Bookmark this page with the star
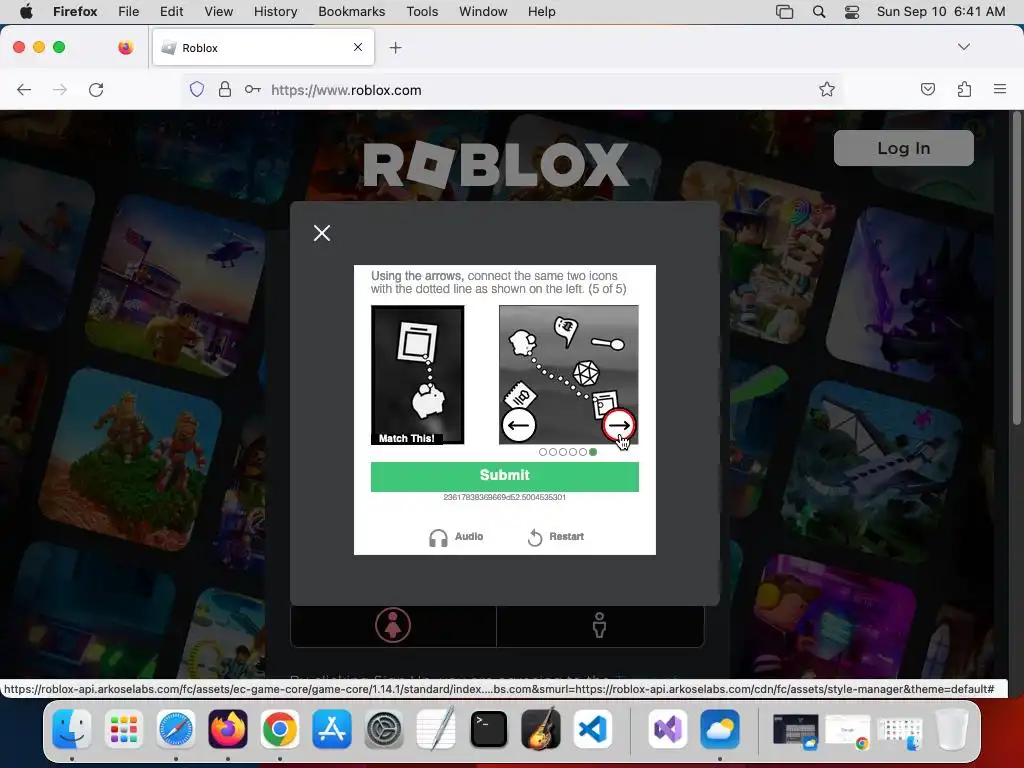Image resolution: width=1024 pixels, height=768 pixels. pos(827,89)
